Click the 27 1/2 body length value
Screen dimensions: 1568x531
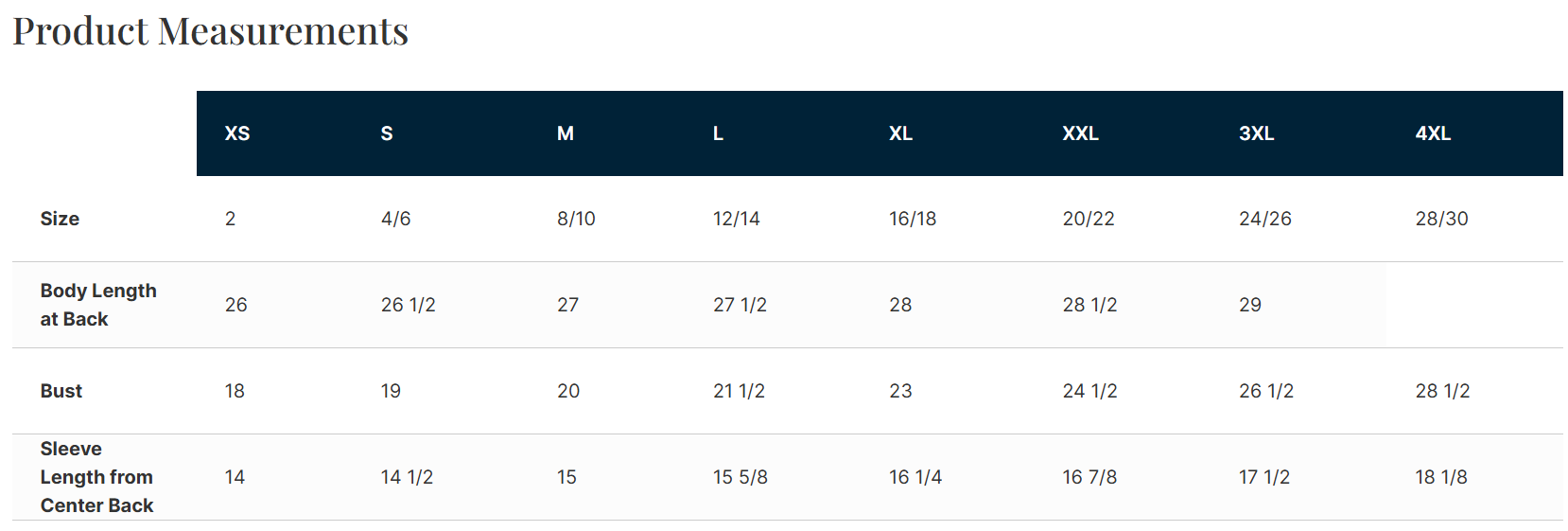coord(740,305)
